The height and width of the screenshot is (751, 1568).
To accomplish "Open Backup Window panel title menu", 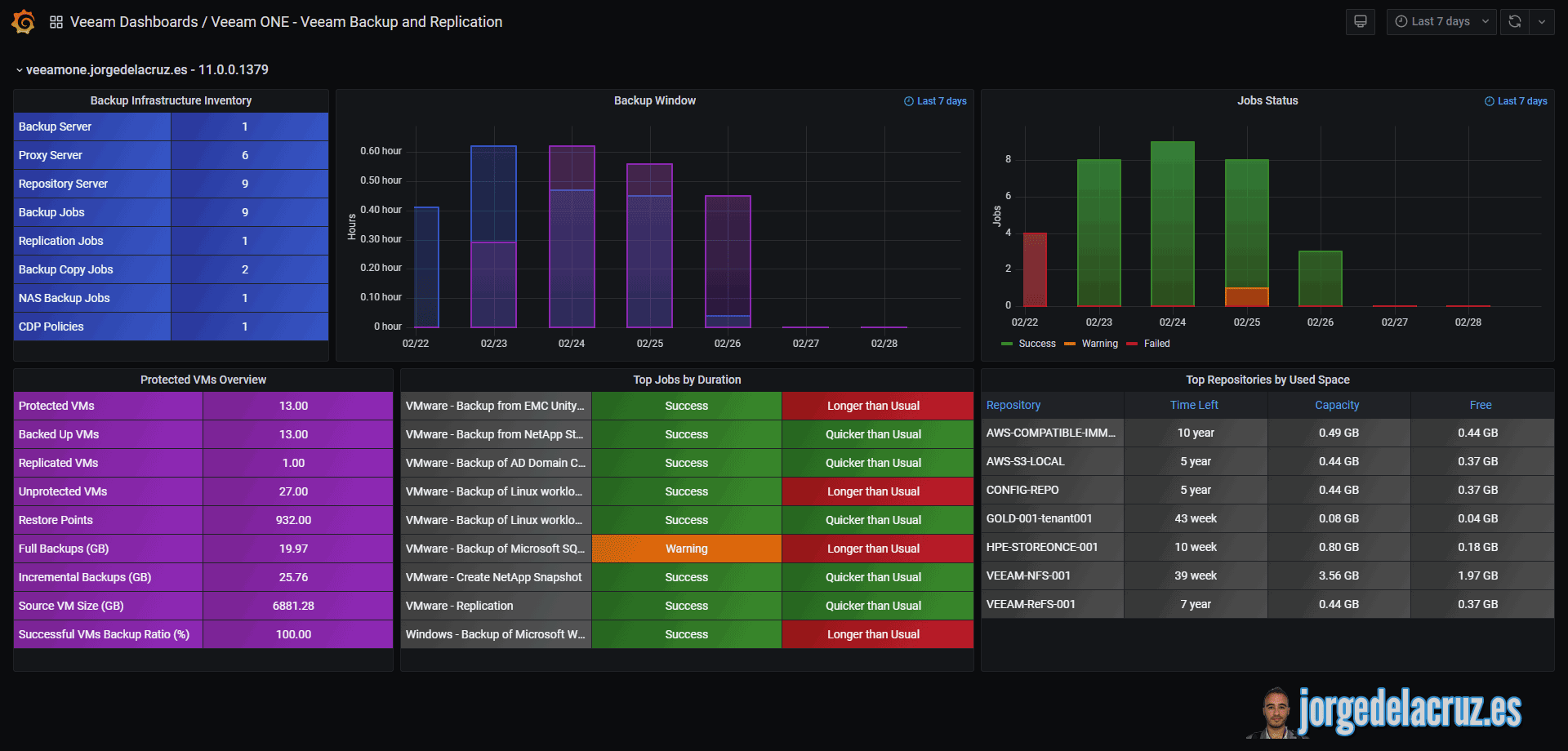I will pos(655,100).
